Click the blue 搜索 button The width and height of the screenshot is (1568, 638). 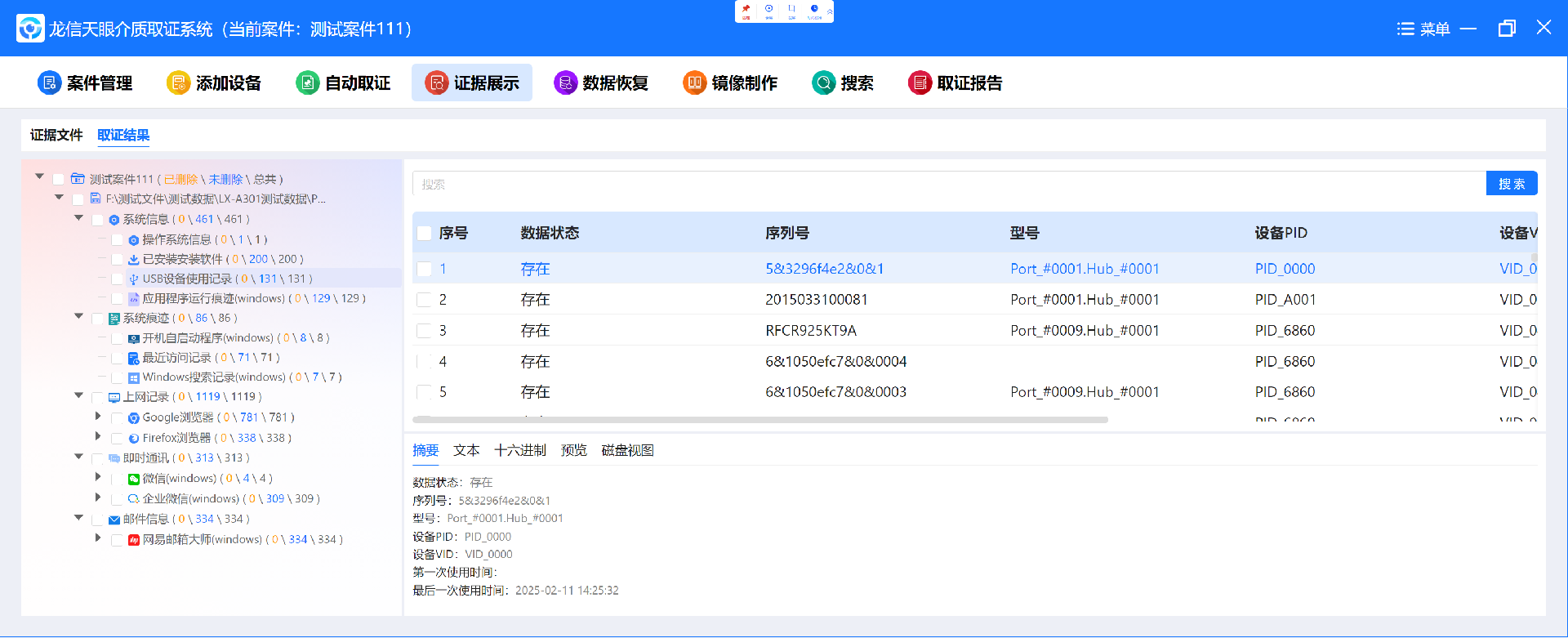coord(1512,184)
